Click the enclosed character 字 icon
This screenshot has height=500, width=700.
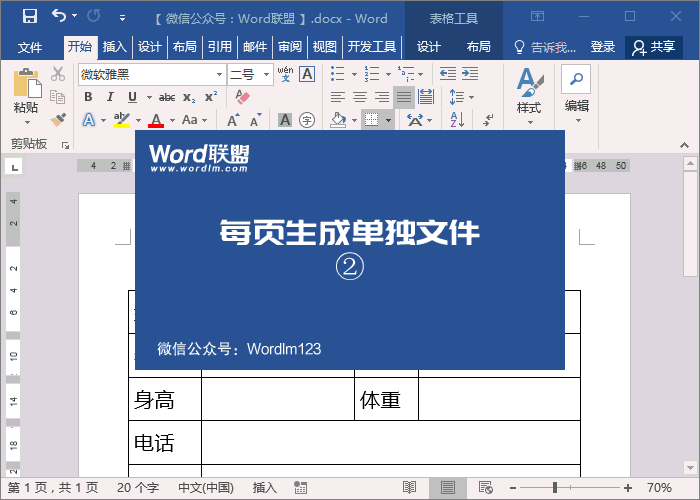(307, 120)
